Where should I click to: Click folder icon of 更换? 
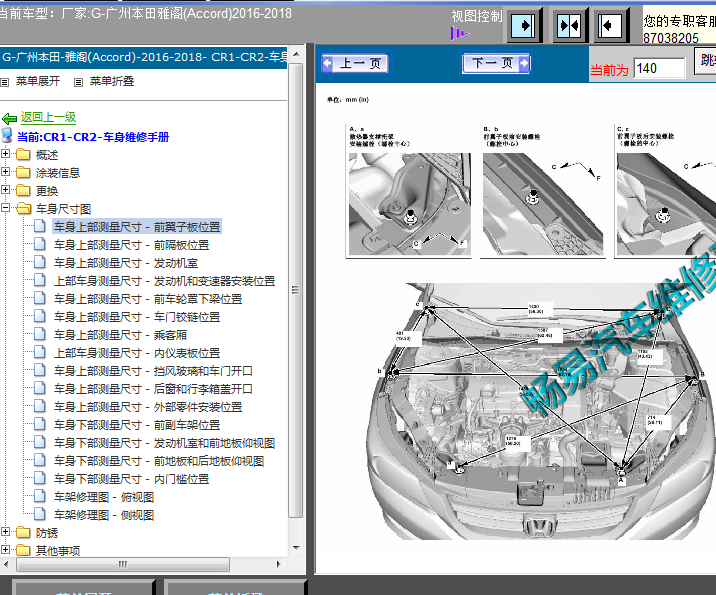[23, 191]
